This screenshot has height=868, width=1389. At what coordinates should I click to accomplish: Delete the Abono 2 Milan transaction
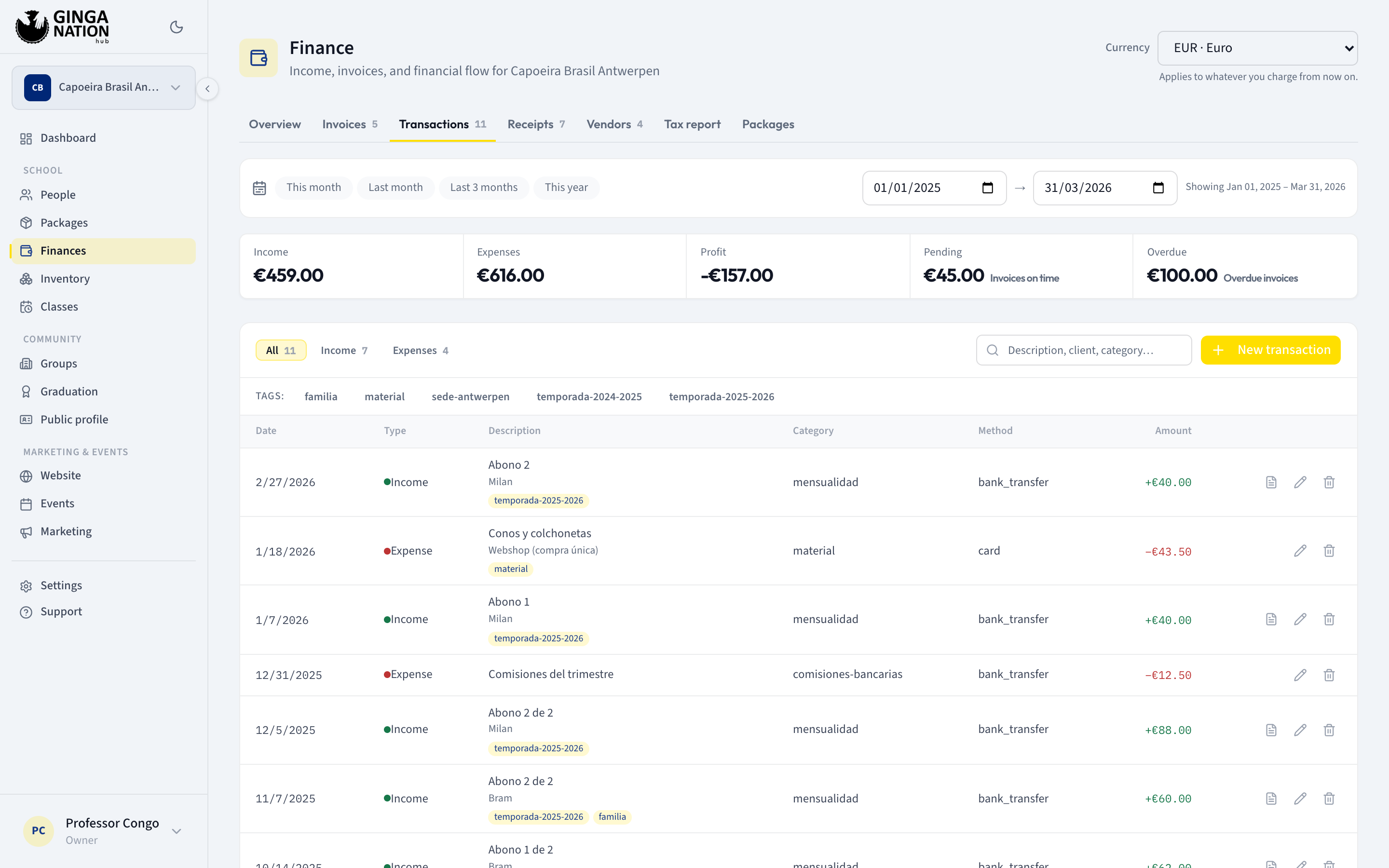click(x=1329, y=482)
